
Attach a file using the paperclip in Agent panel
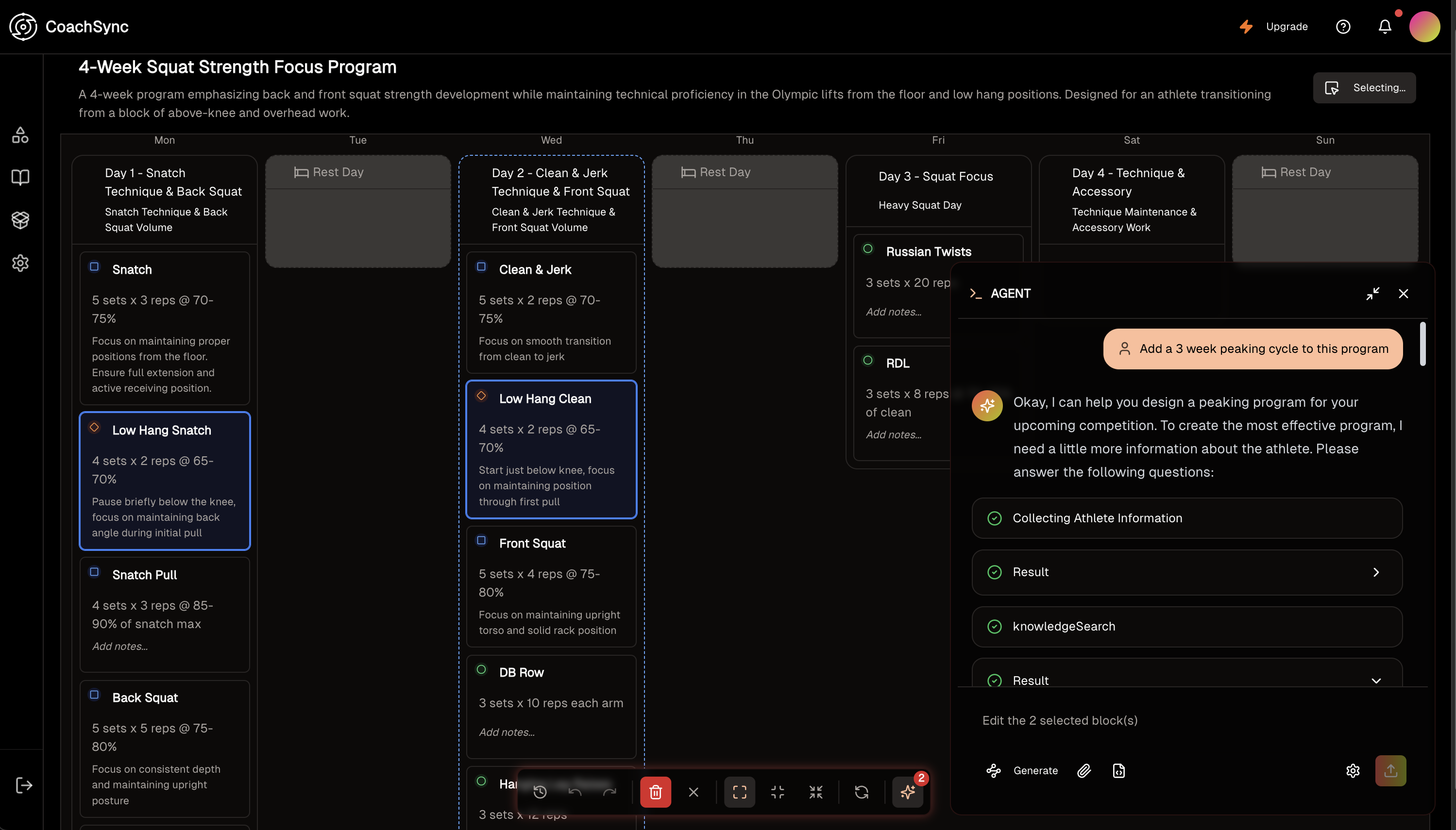1083,770
